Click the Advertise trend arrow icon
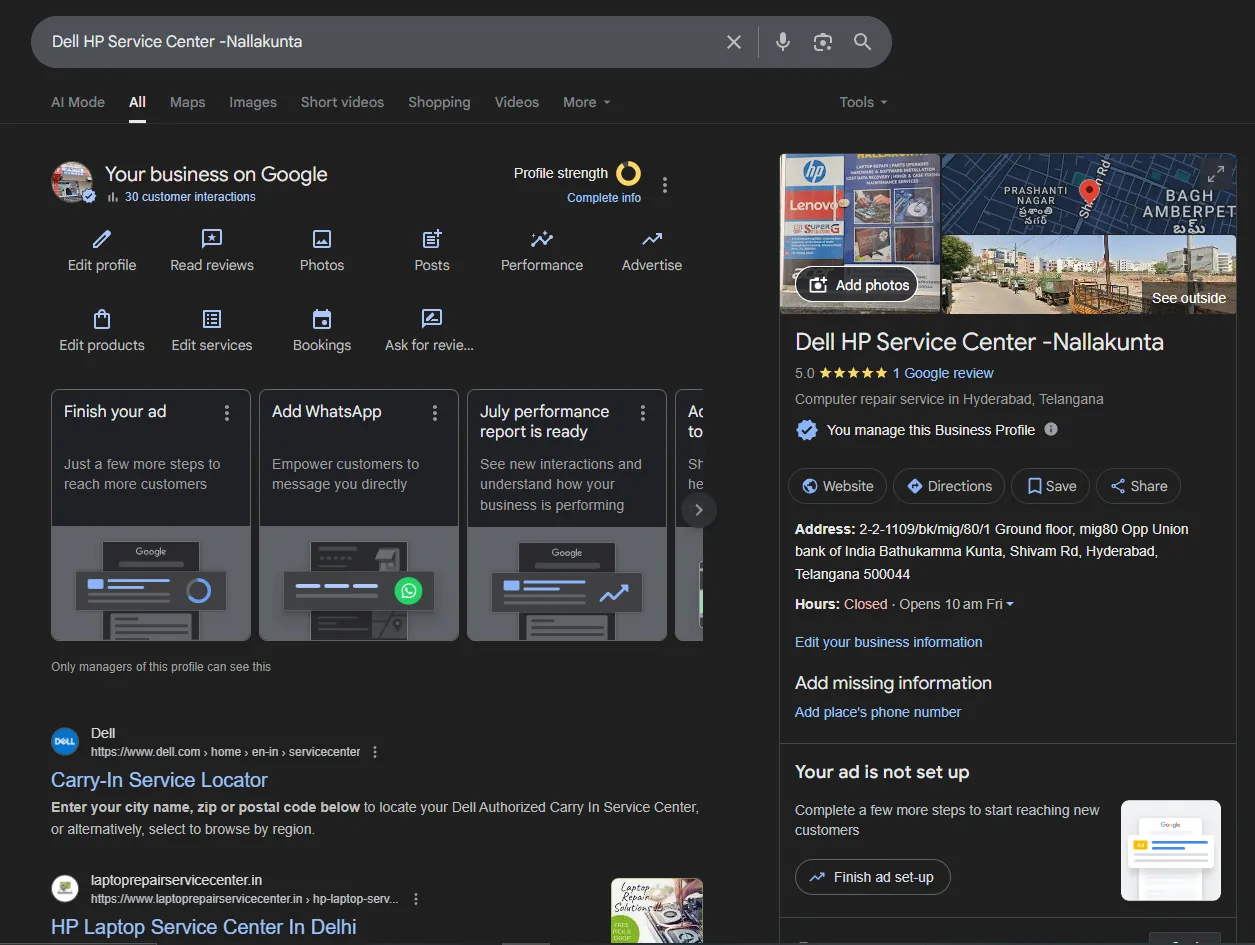The image size is (1255, 945). point(652,239)
